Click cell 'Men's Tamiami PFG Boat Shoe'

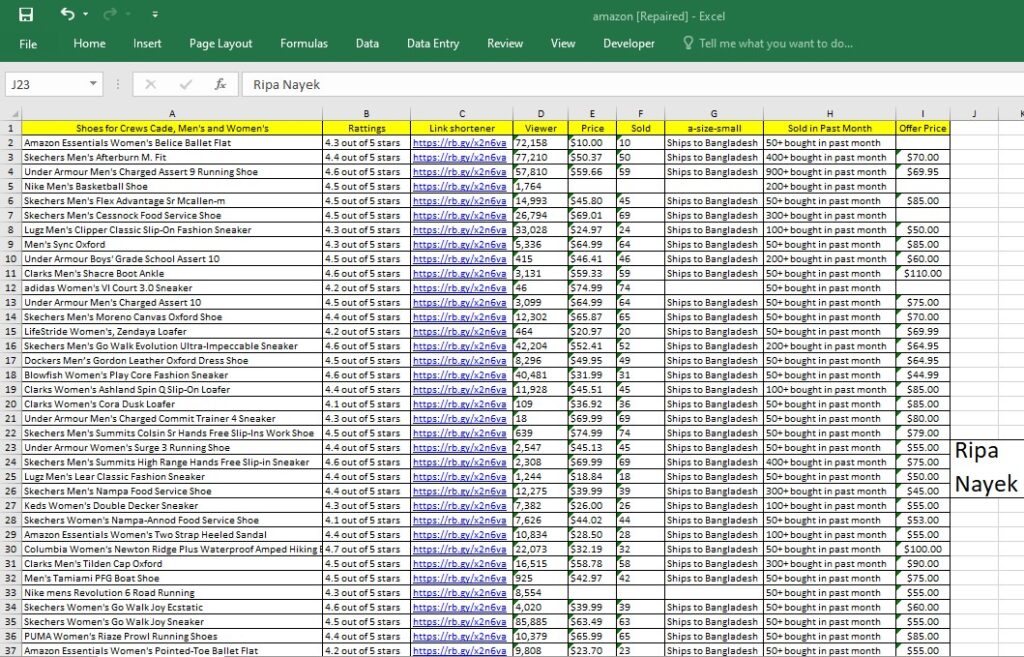click(x=172, y=579)
